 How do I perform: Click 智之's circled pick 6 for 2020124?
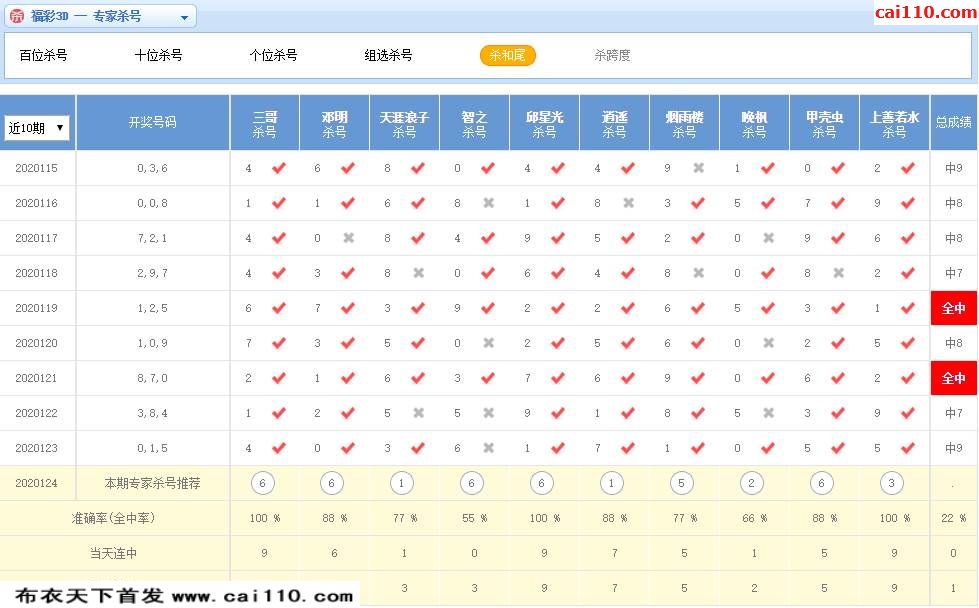point(471,483)
